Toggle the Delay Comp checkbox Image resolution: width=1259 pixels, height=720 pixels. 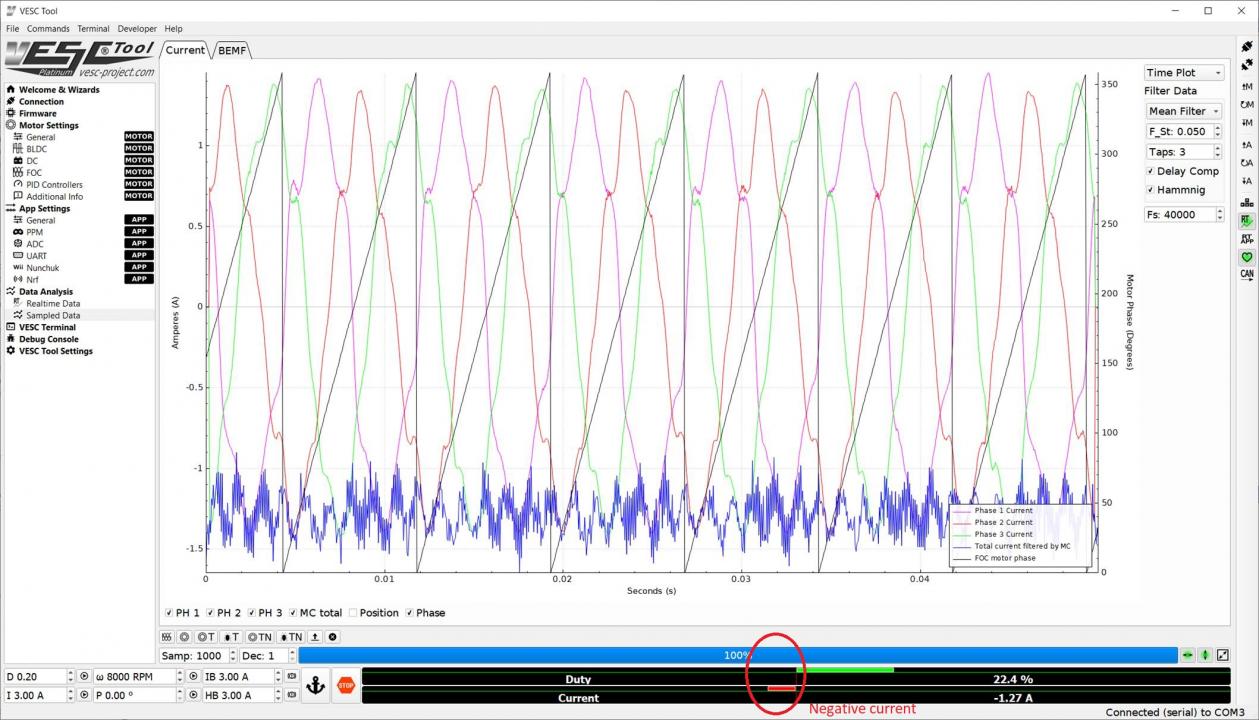1183,171
